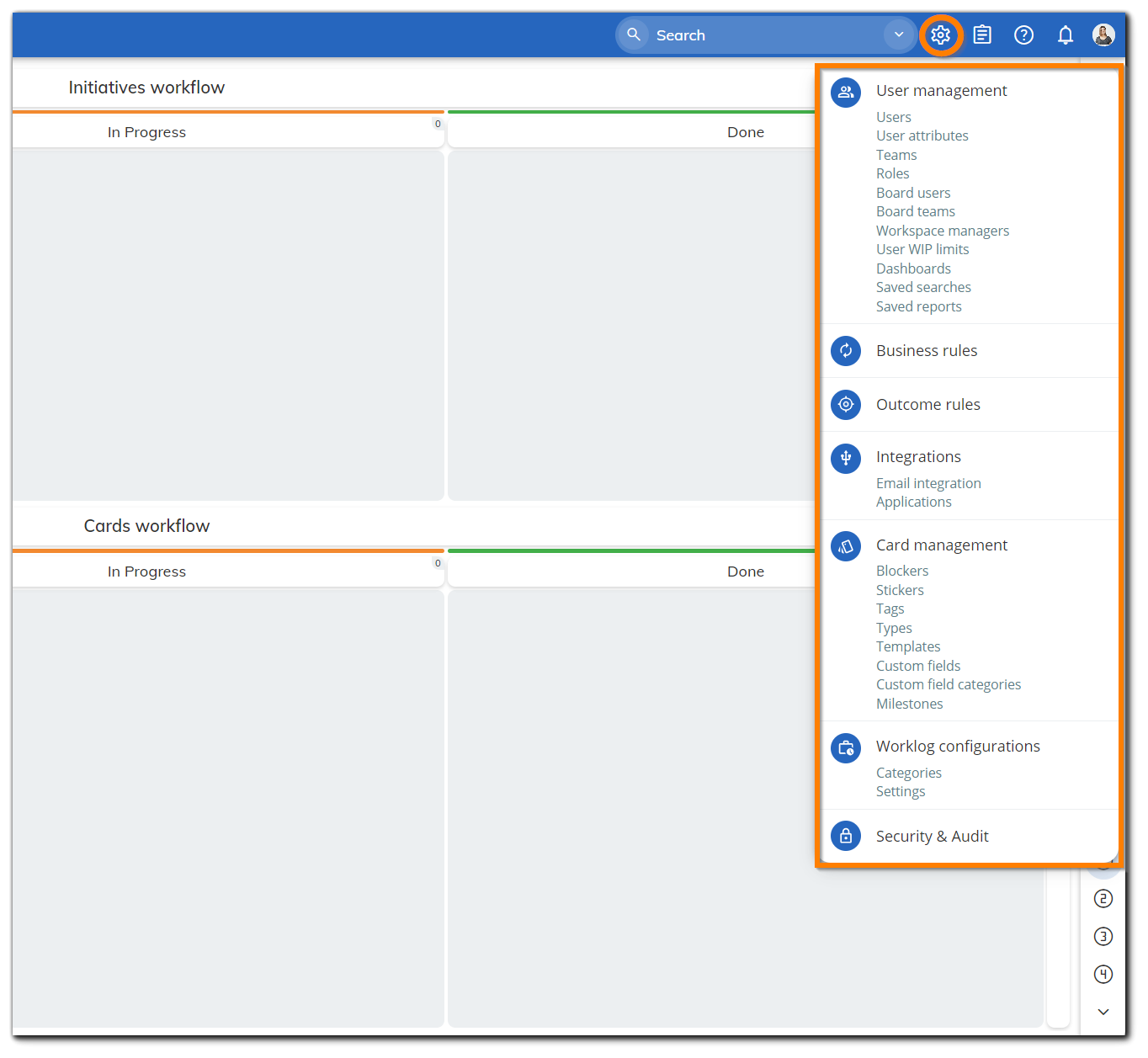
Task: Open the clipboard tasks icon in header
Action: (x=982, y=35)
